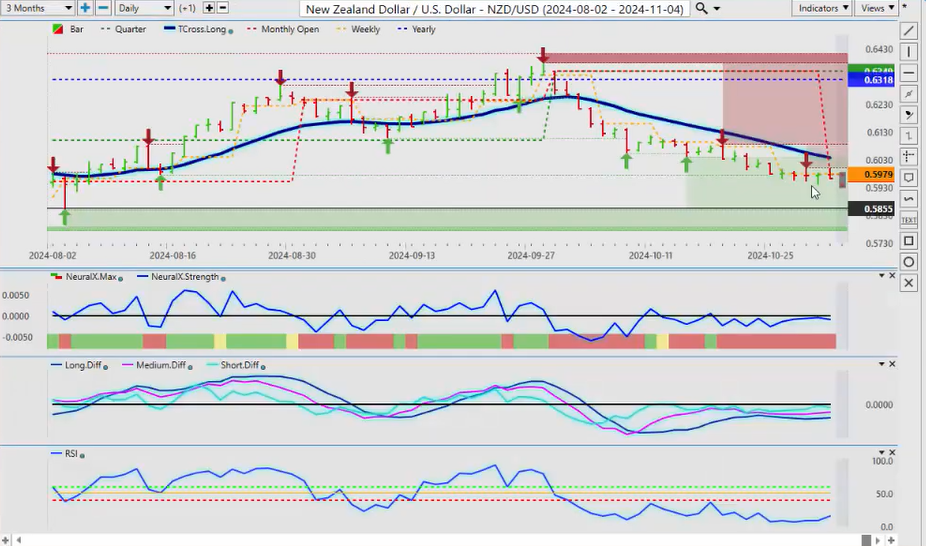This screenshot has height=546, width=926.
Task: Select the rectangle drawing tool
Action: pos(908,241)
